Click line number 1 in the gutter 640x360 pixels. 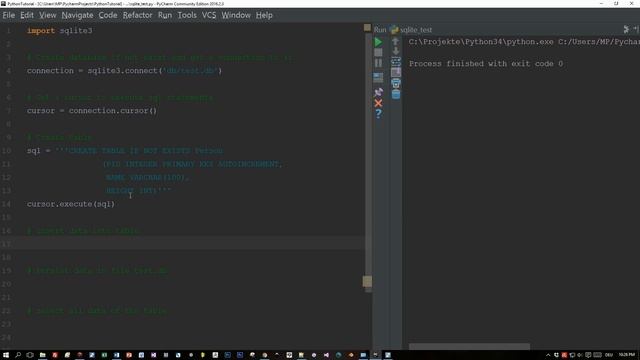(x=9, y=31)
